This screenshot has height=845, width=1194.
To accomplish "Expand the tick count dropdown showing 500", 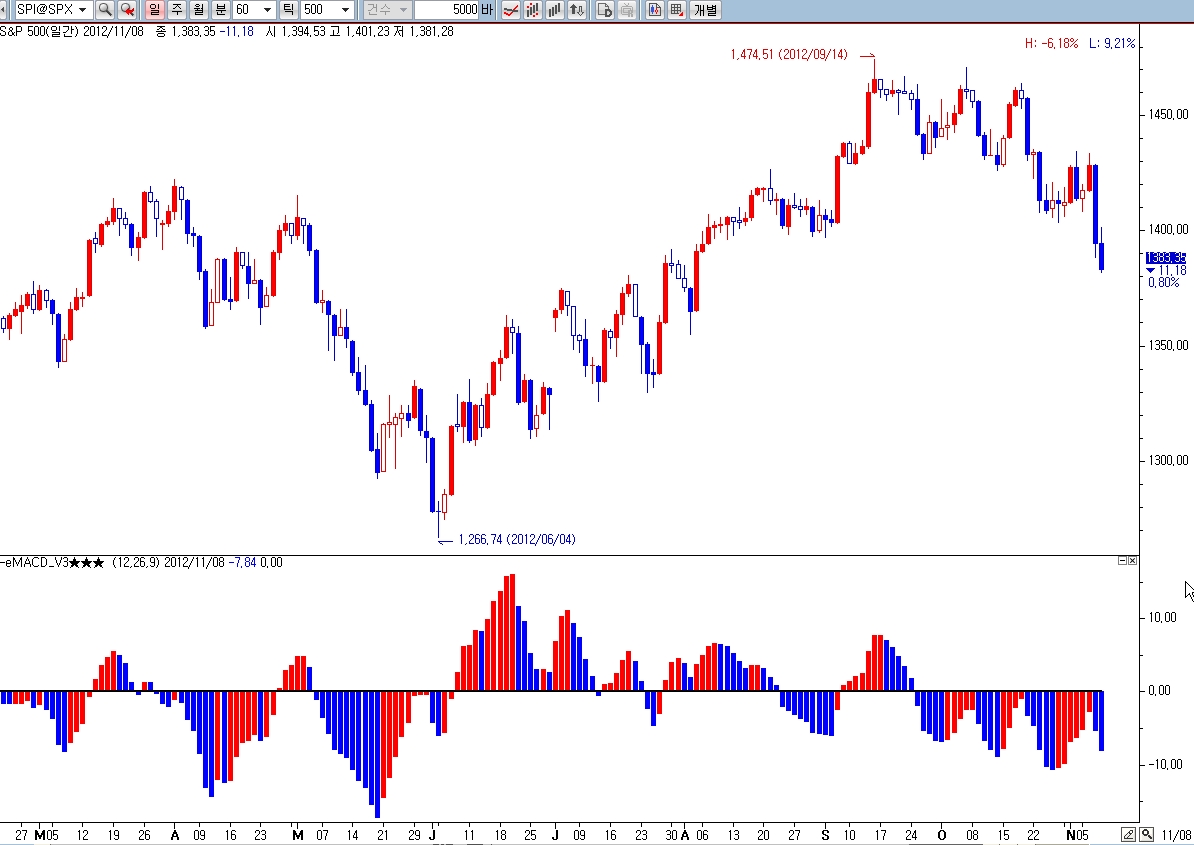I will click(x=345, y=10).
